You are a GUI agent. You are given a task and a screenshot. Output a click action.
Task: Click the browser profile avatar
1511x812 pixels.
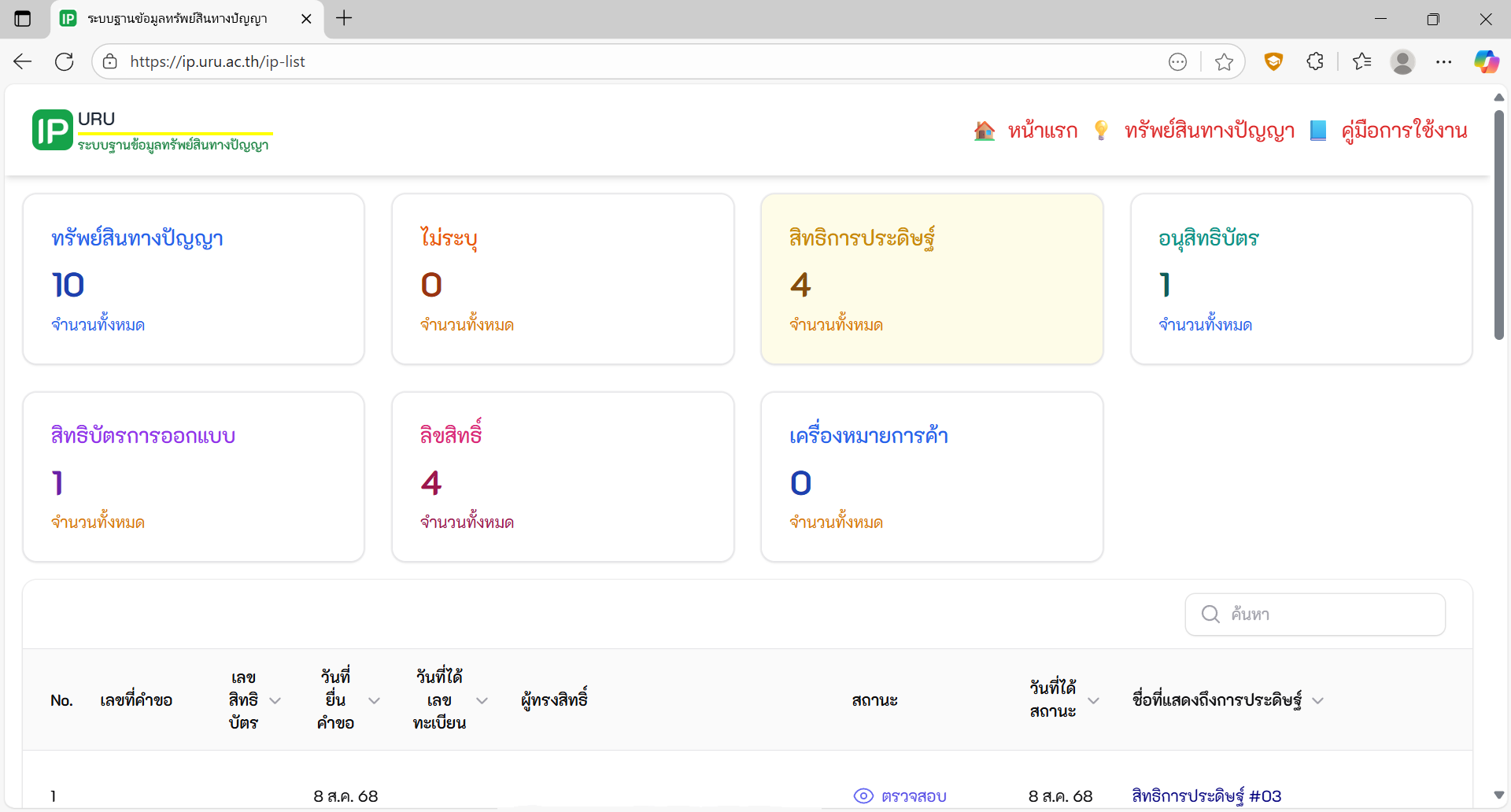1402,61
